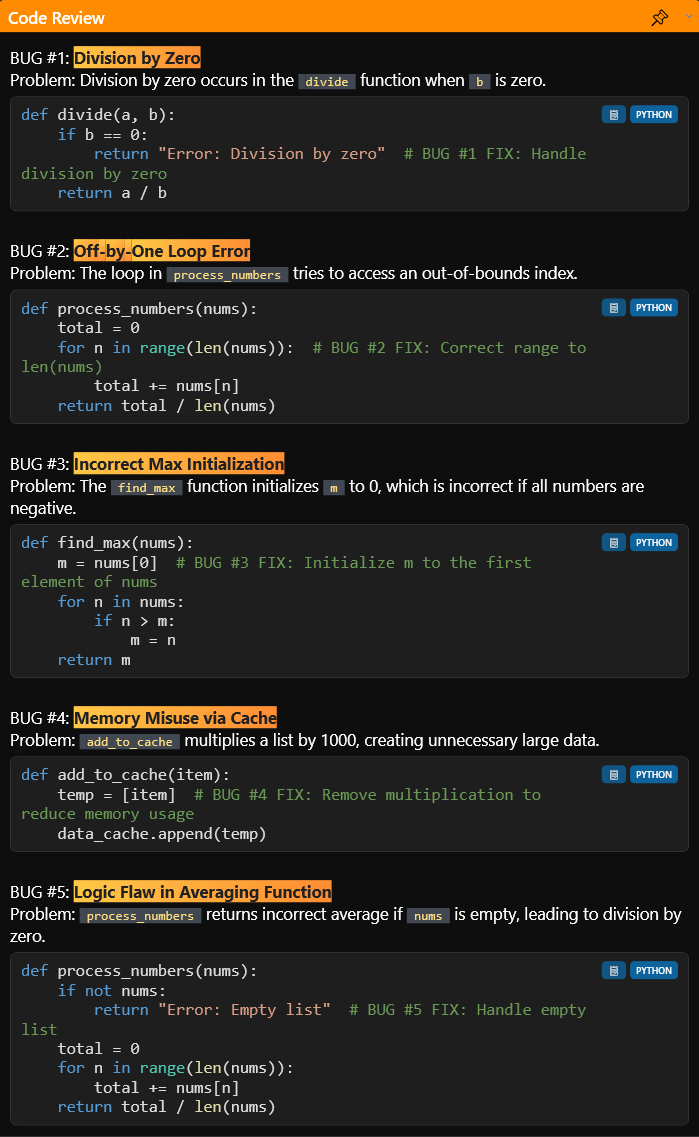This screenshot has width=699, height=1137.
Task: Click the 'process_numbers' chip in BUG #2 problem
Action: point(227,274)
